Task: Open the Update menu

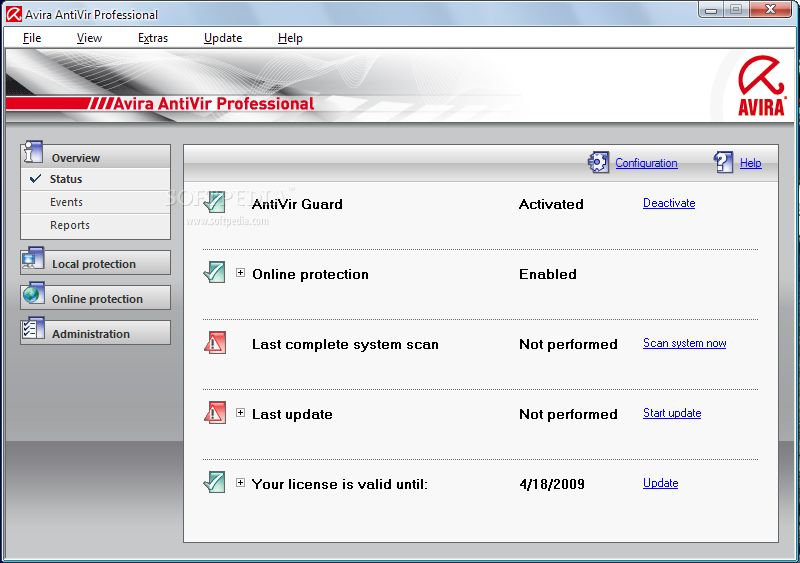Action: pos(223,38)
